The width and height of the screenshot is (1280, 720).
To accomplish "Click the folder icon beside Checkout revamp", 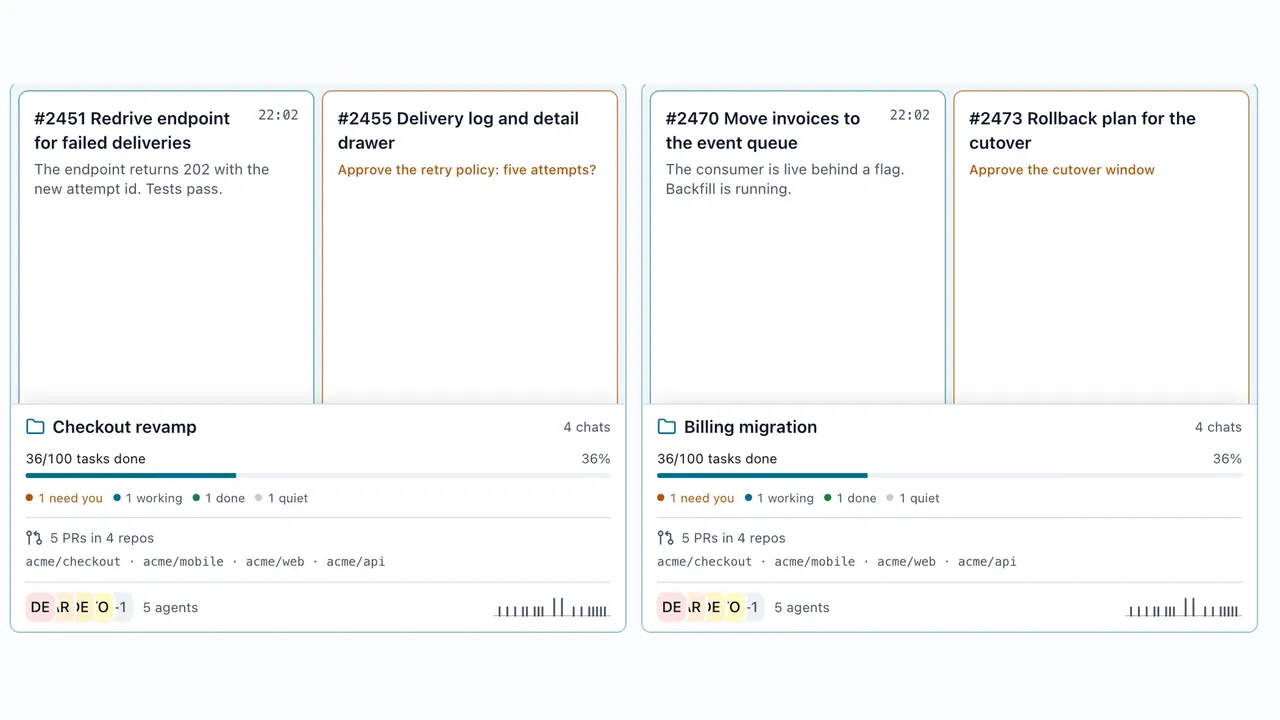I will point(35,427).
